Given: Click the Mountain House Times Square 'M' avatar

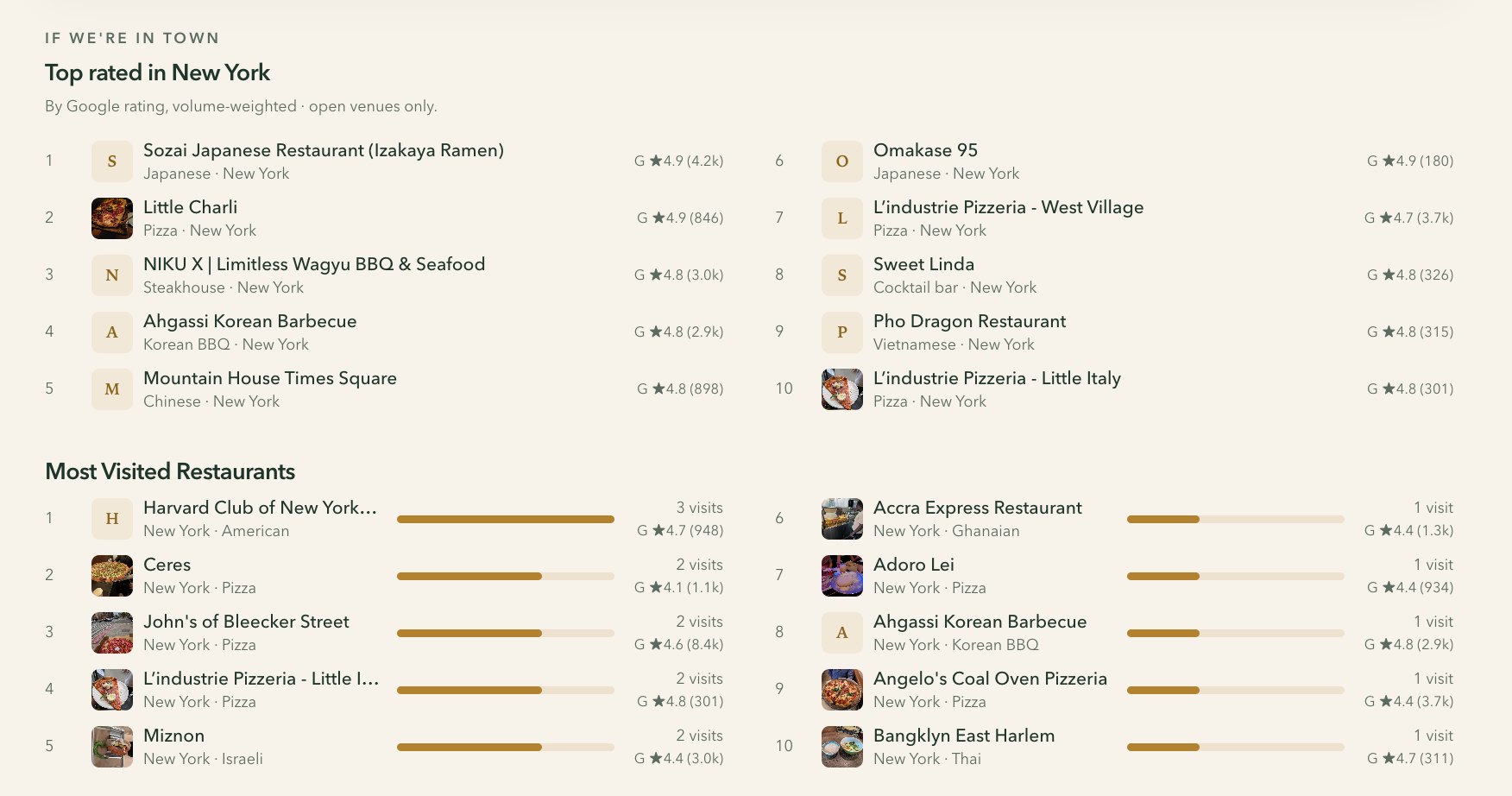Looking at the screenshot, I should 112,389.
